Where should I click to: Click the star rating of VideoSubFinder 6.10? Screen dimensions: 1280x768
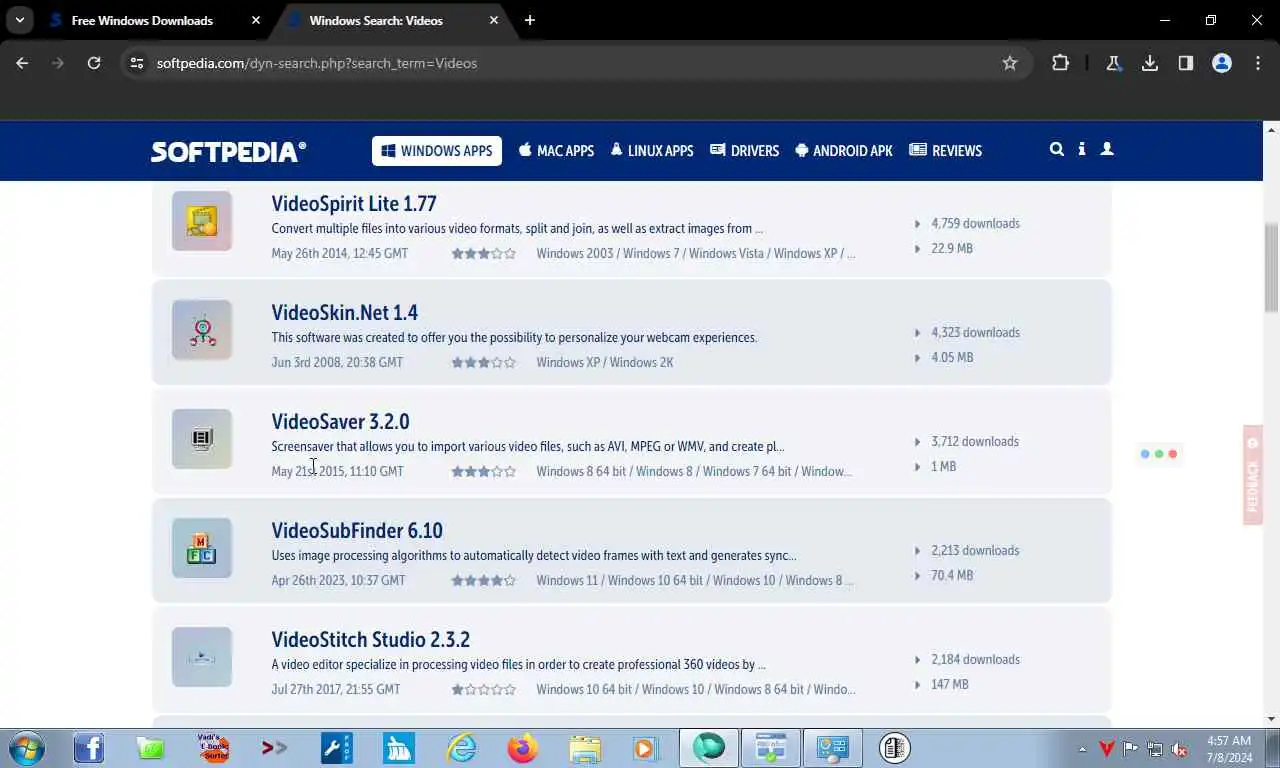[483, 580]
